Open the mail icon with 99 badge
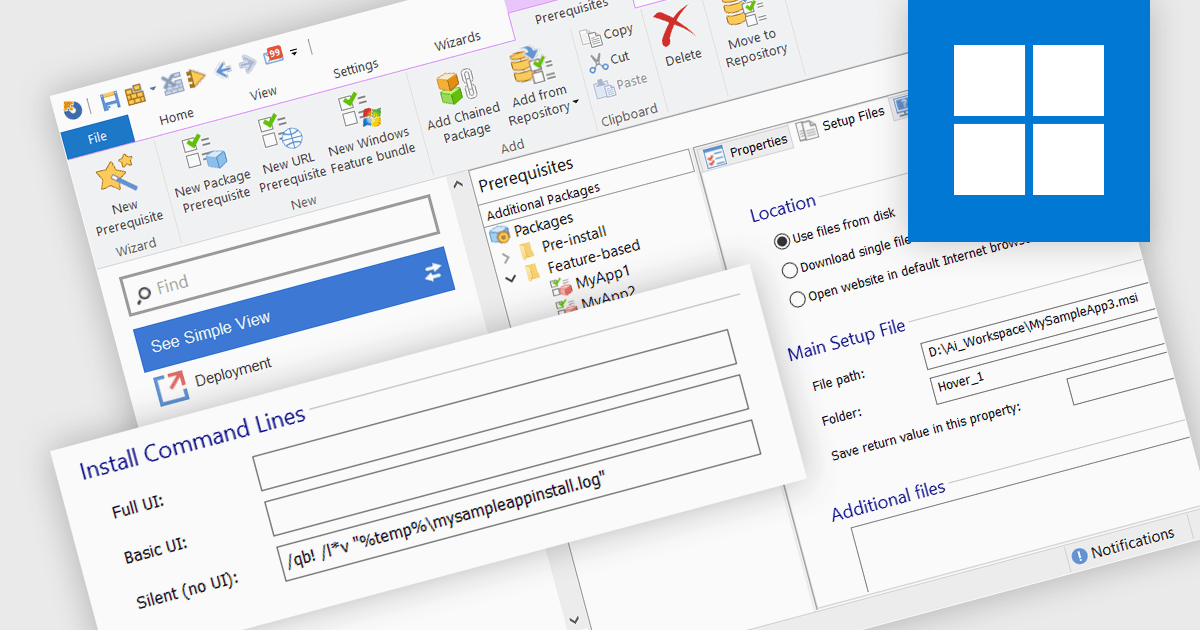 tap(274, 56)
